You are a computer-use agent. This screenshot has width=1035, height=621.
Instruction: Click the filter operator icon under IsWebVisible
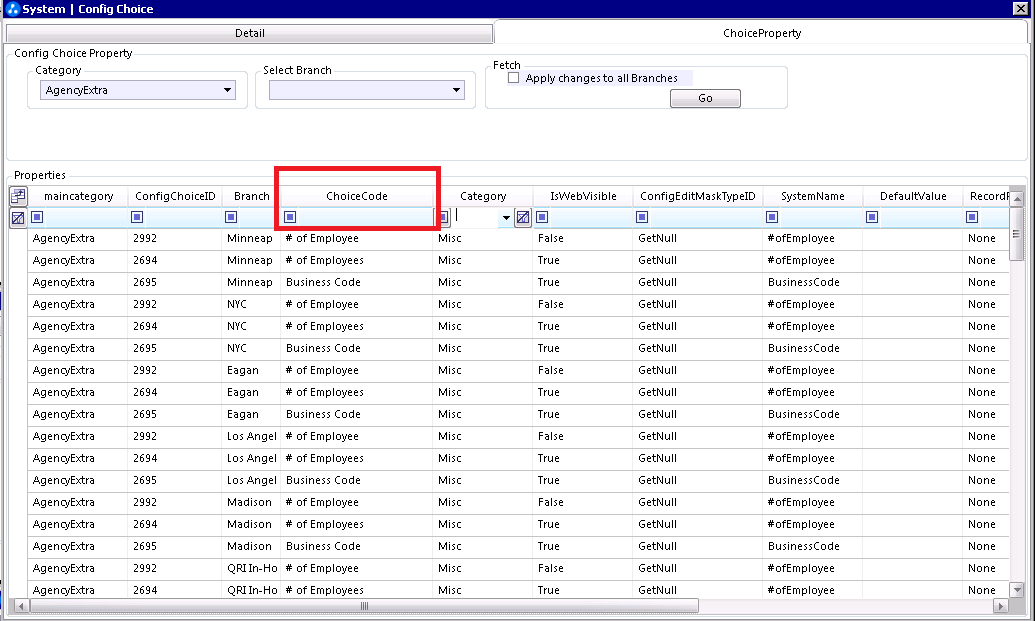542,217
